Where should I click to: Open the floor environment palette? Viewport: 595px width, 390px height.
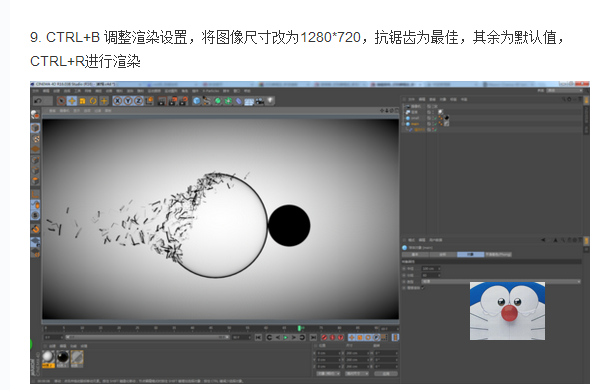(249, 101)
